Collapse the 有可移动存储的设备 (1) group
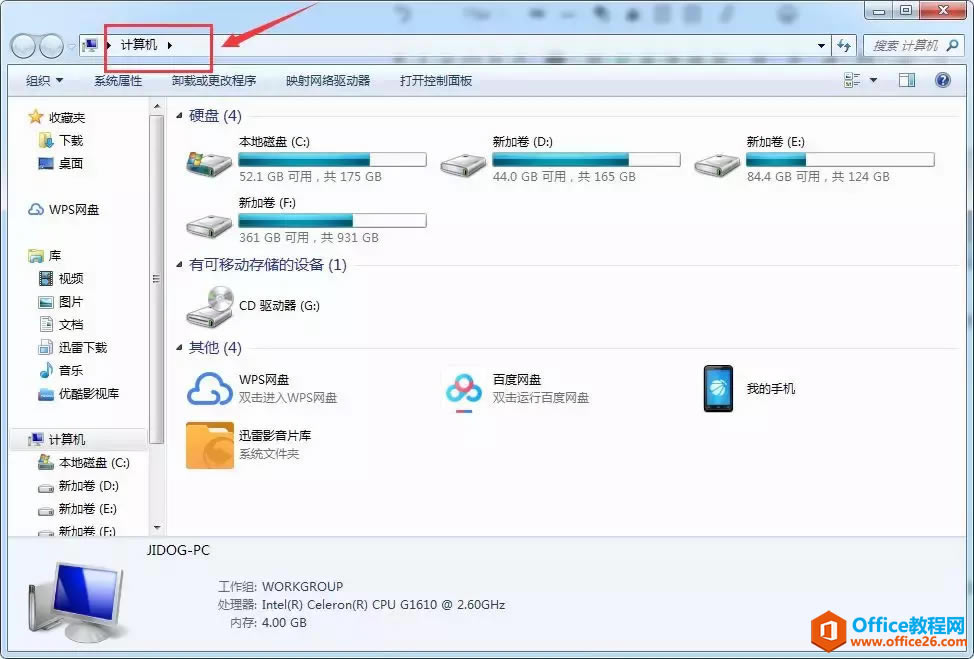974x659 pixels. [180, 265]
